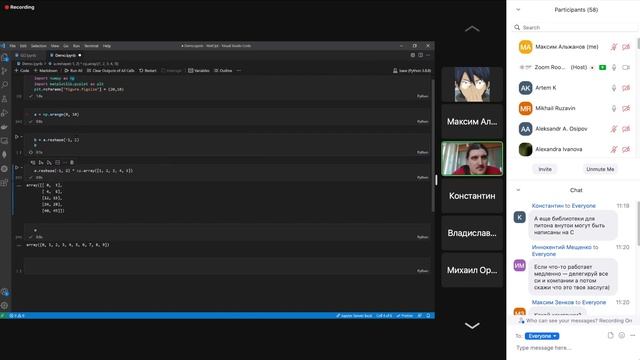The height and width of the screenshot is (360, 640).
Task: Open Docker whale icon in activity bar
Action: click(5, 127)
